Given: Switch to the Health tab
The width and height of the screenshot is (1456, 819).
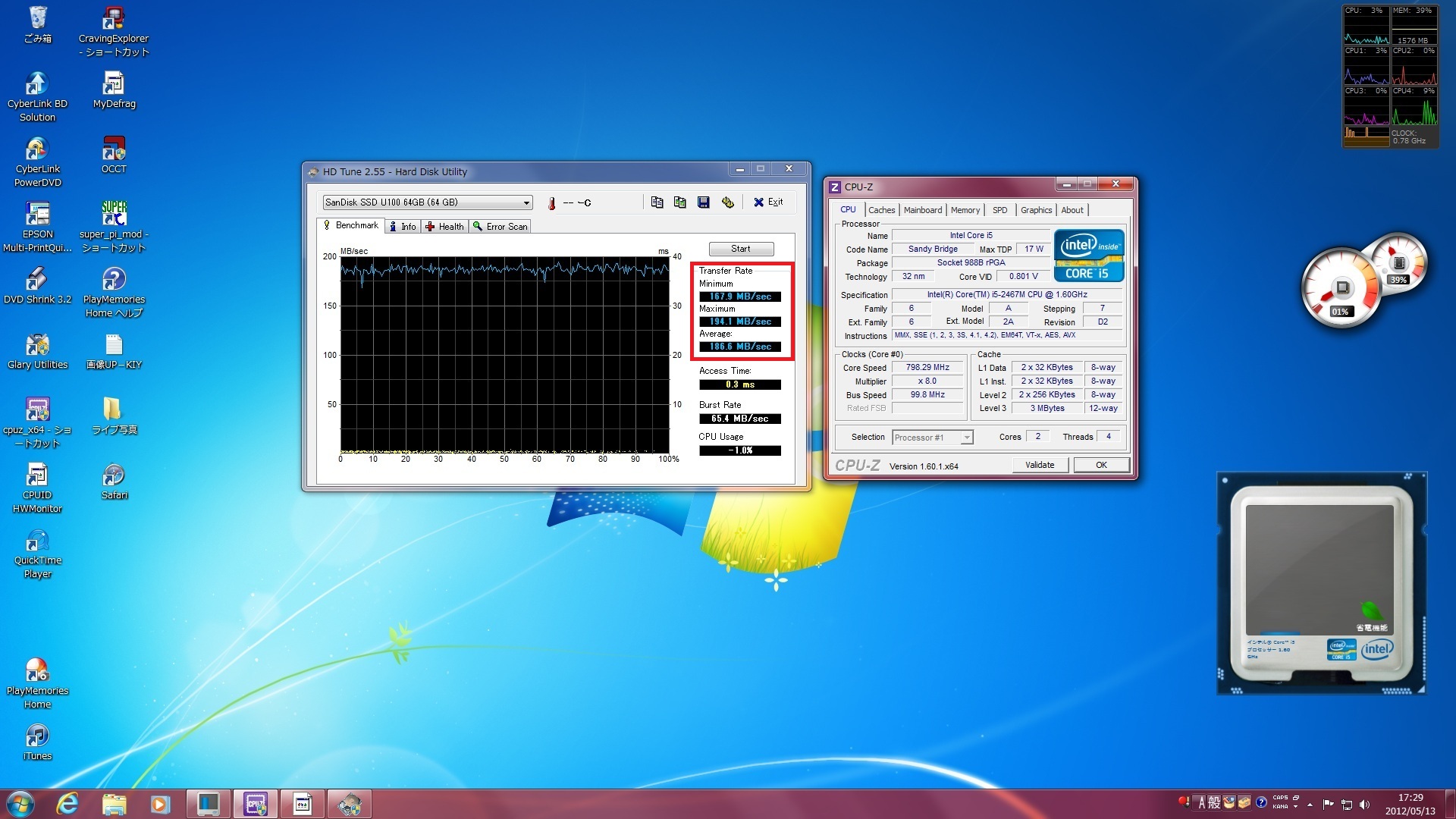Looking at the screenshot, I should click(x=444, y=227).
